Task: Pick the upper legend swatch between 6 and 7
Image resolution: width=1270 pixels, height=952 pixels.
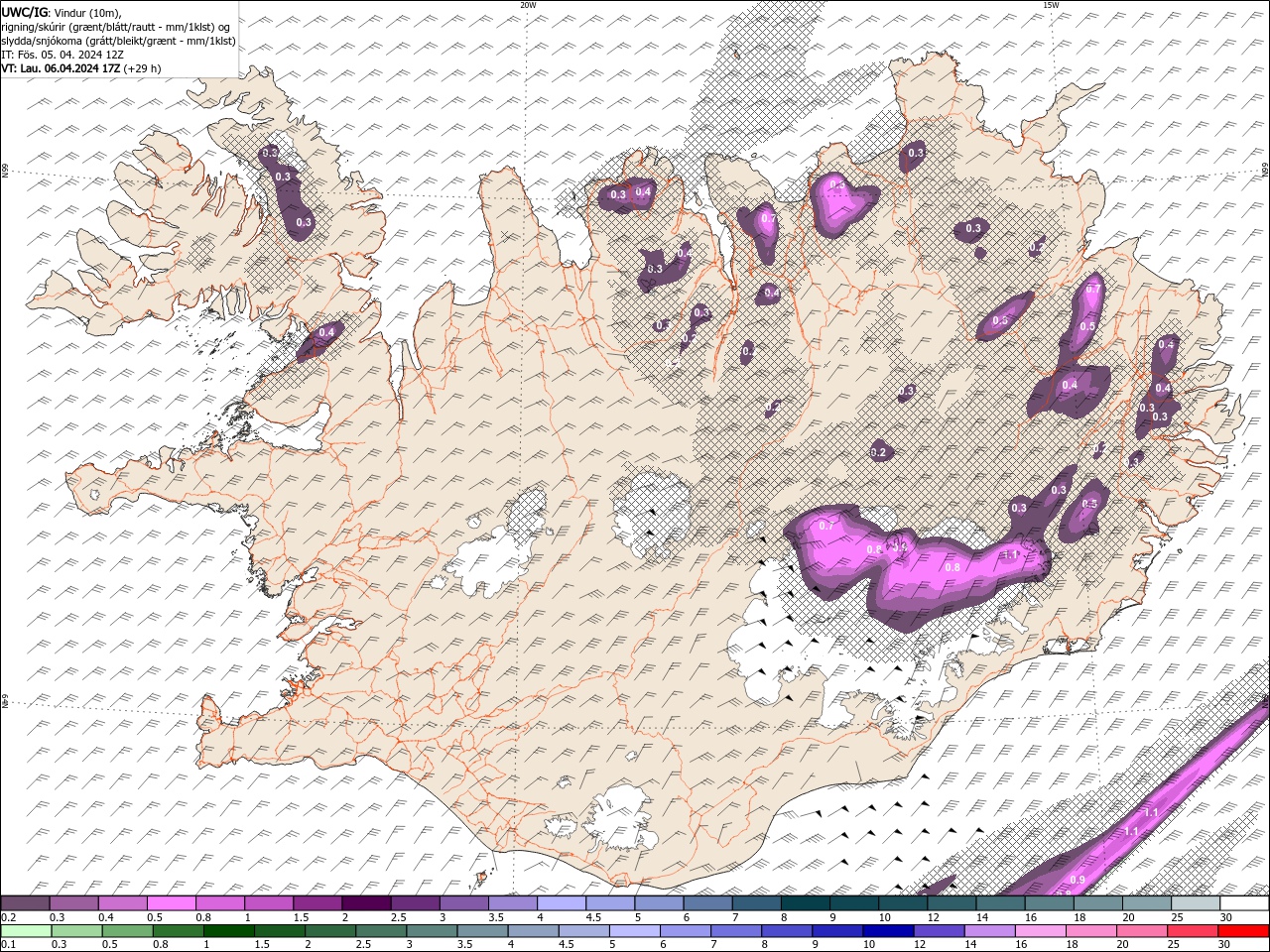Action: [x=706, y=903]
